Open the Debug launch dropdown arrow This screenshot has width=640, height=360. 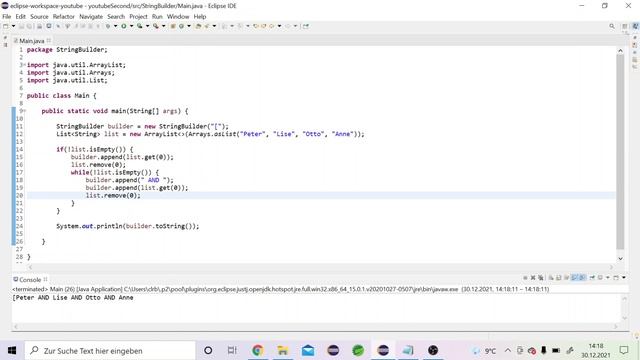[116, 26]
